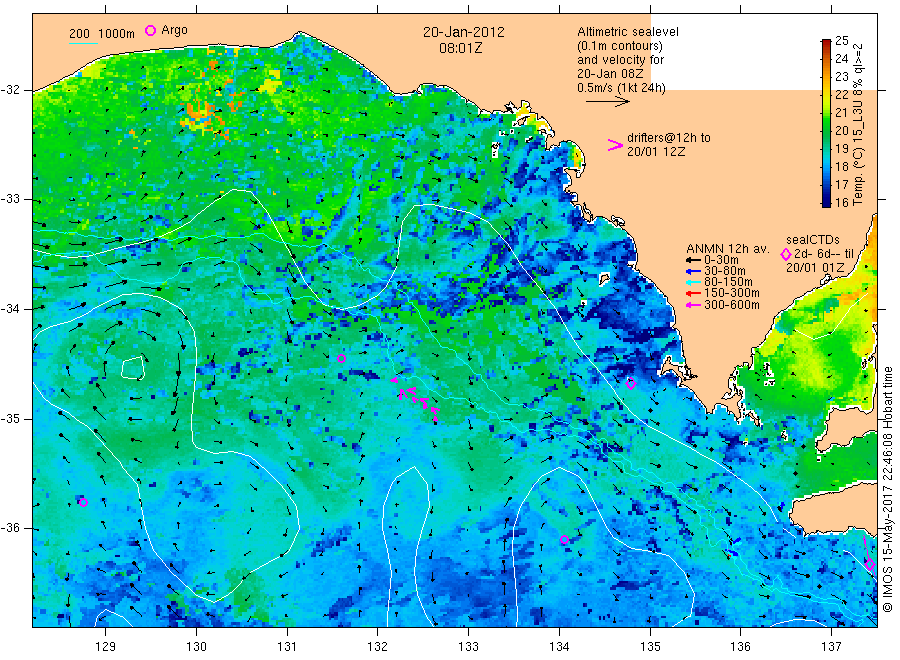The height and width of the screenshot is (660, 900).
Task: Click the magenta 300-600m legend arrow
Action: tap(693, 305)
